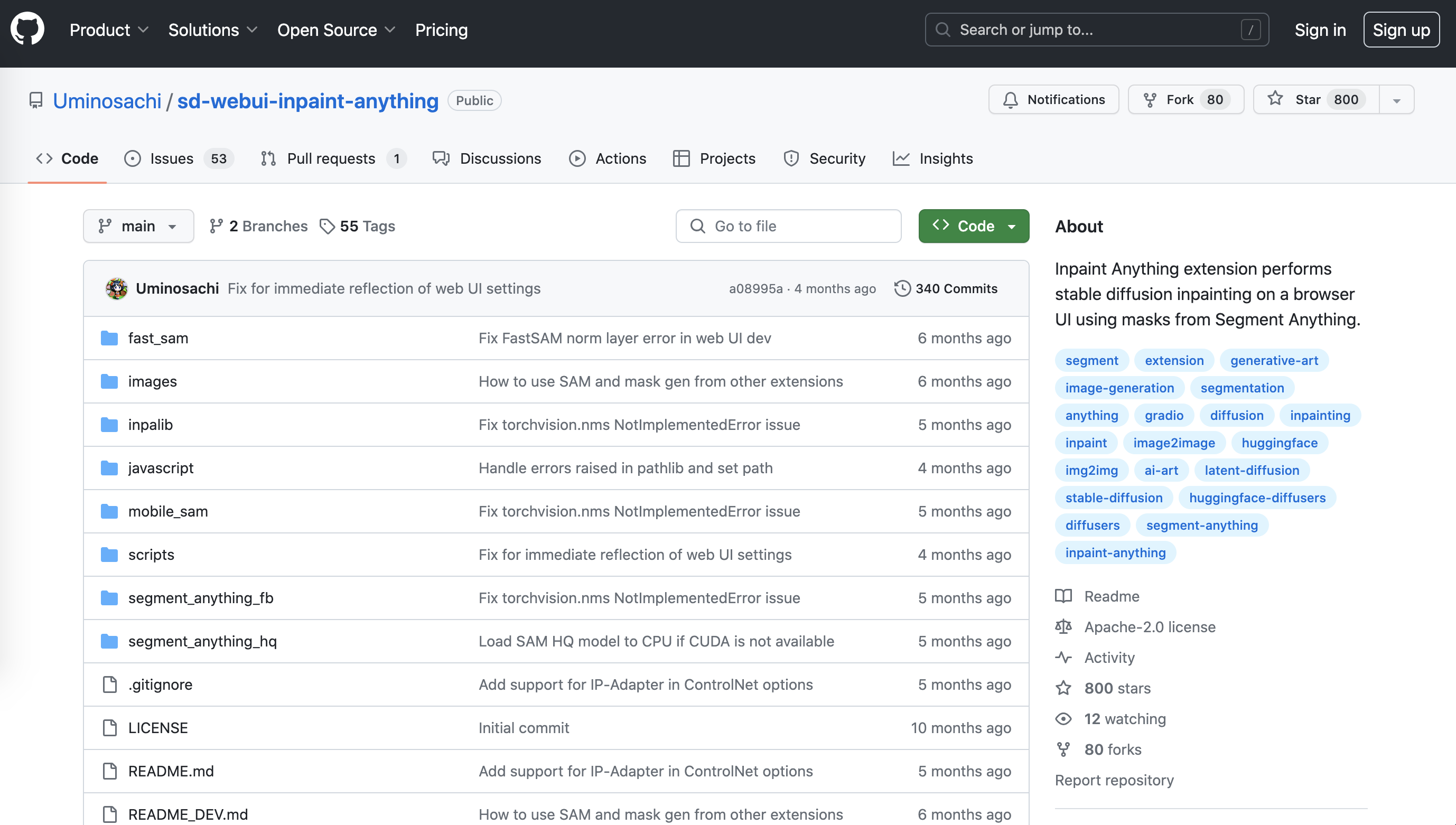Select the gradio topic tag
The height and width of the screenshot is (825, 1456).
(1163, 415)
